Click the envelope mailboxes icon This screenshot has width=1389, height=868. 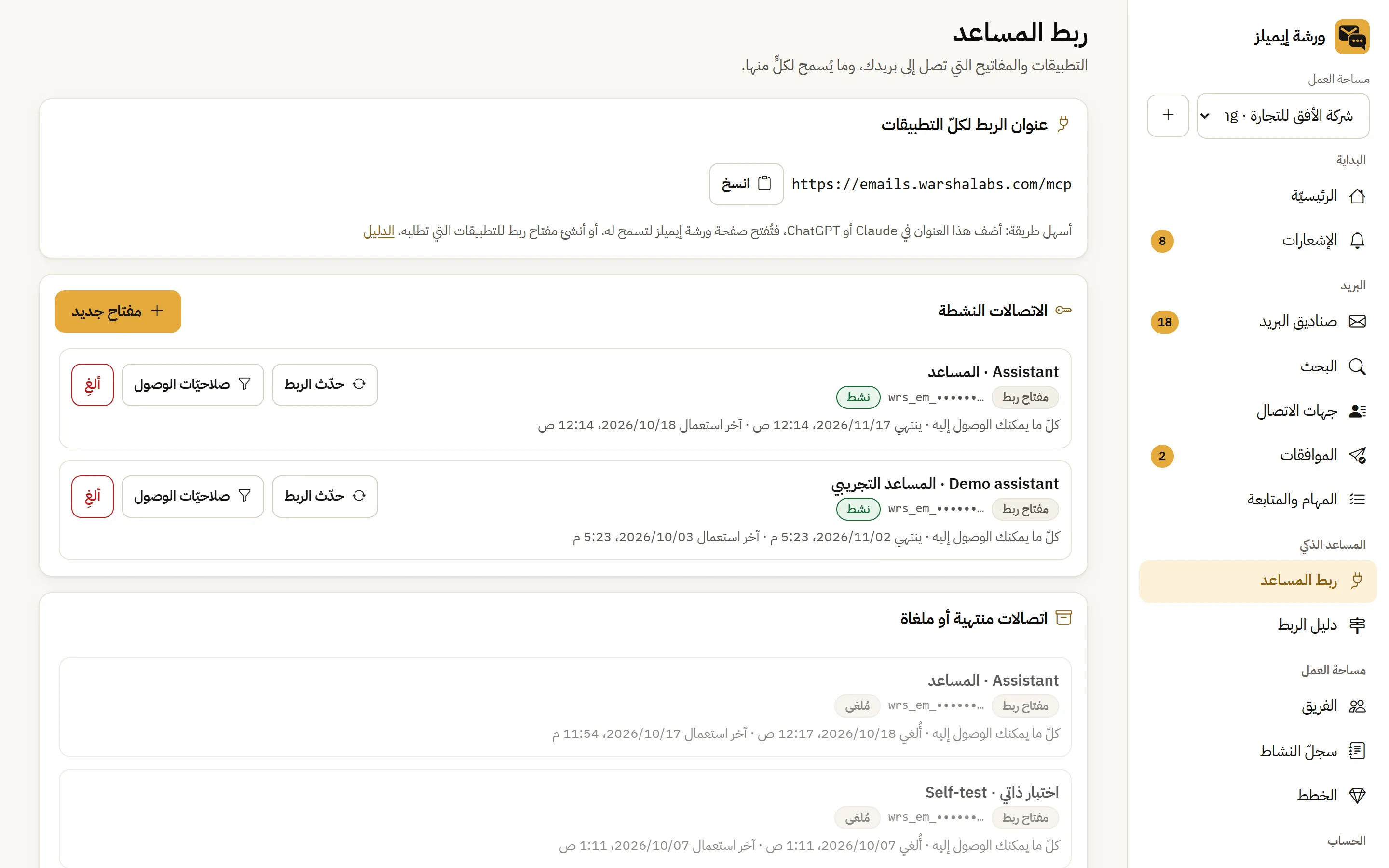(1357, 322)
